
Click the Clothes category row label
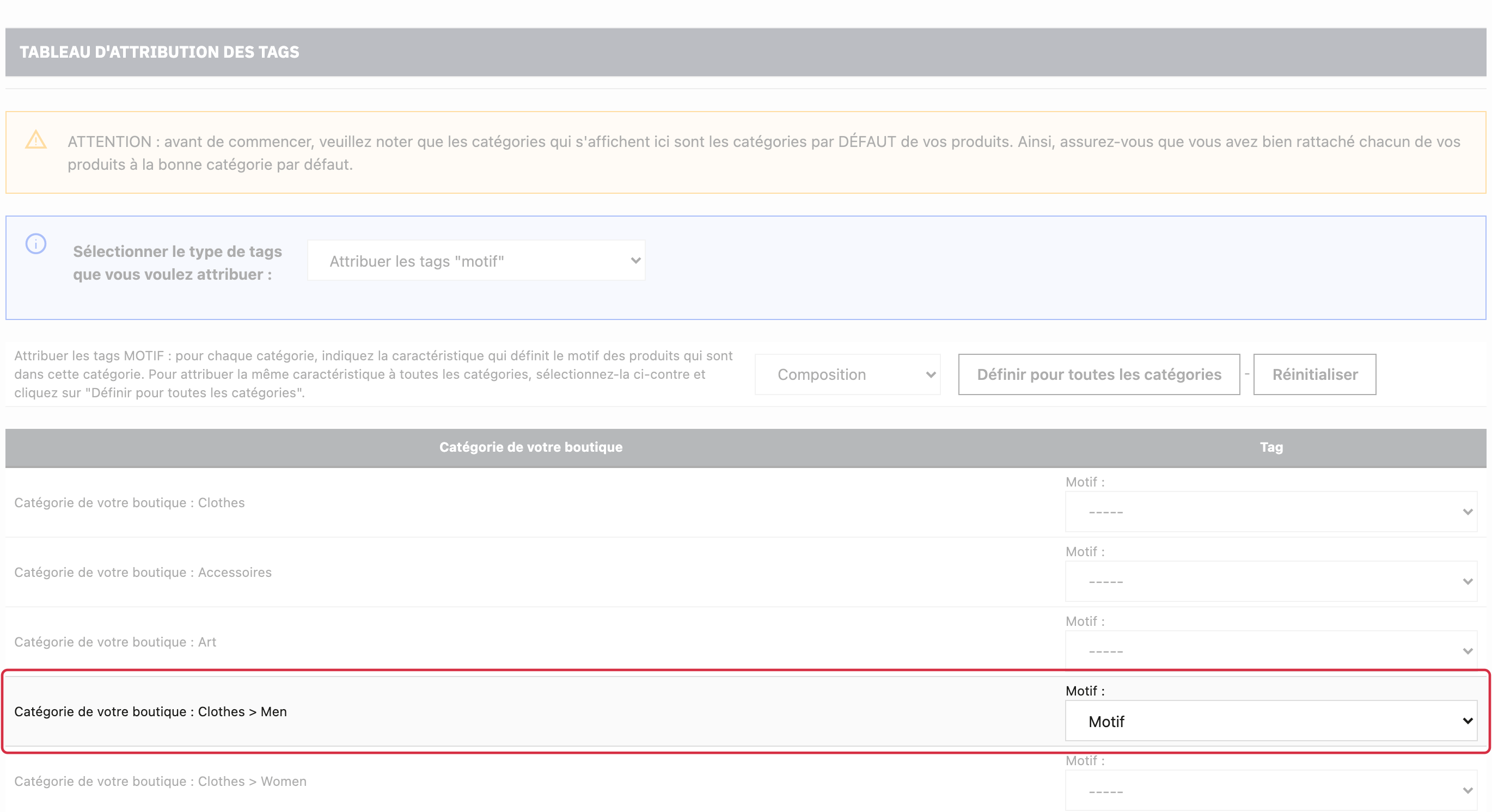(130, 502)
